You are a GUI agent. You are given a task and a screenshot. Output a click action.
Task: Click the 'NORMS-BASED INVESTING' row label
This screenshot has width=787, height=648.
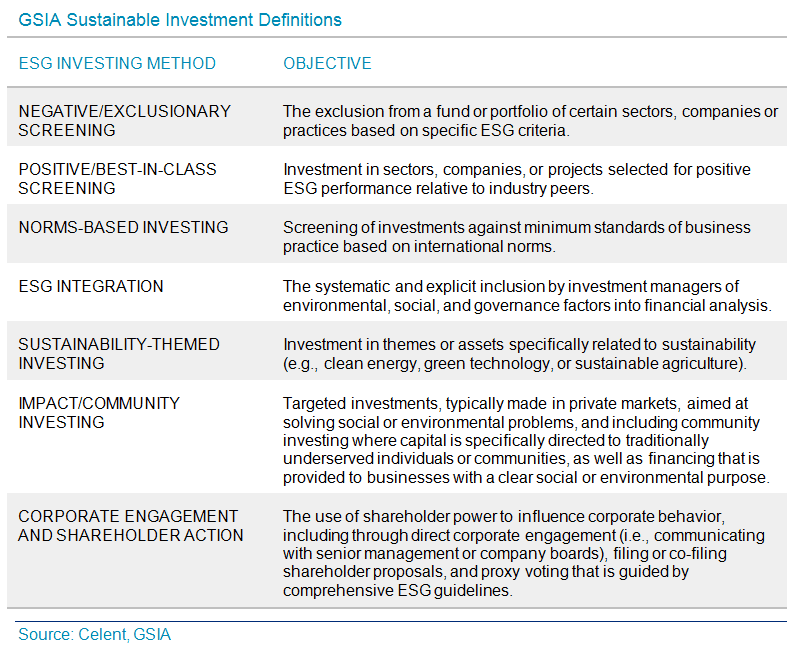123,227
